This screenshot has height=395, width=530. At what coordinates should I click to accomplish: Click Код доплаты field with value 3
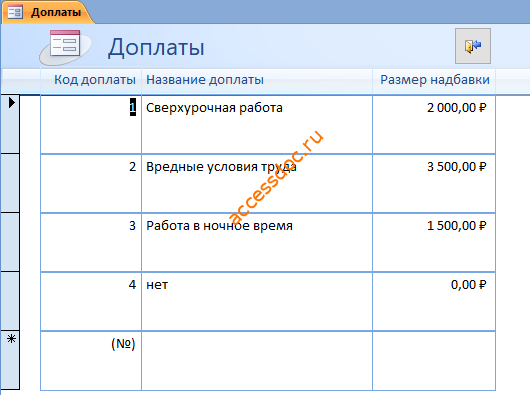click(91, 242)
